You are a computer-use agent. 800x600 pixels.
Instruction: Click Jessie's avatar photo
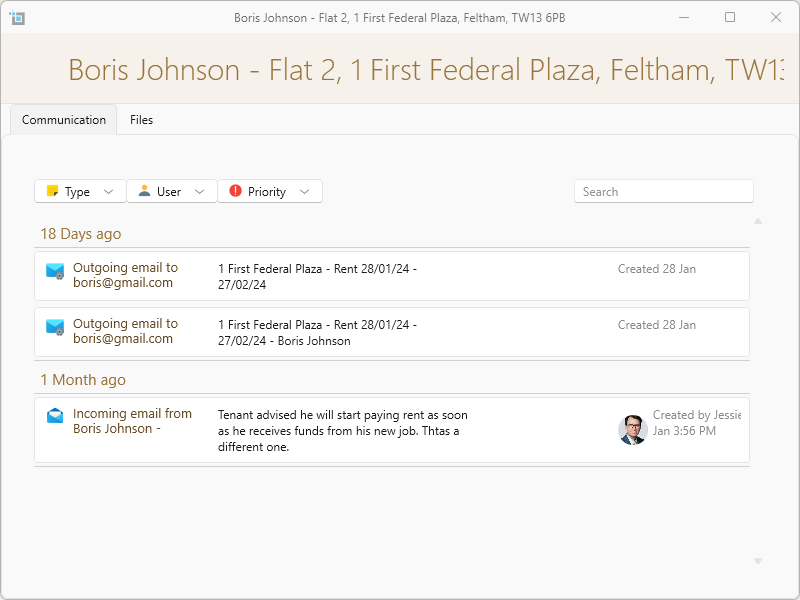(x=632, y=430)
